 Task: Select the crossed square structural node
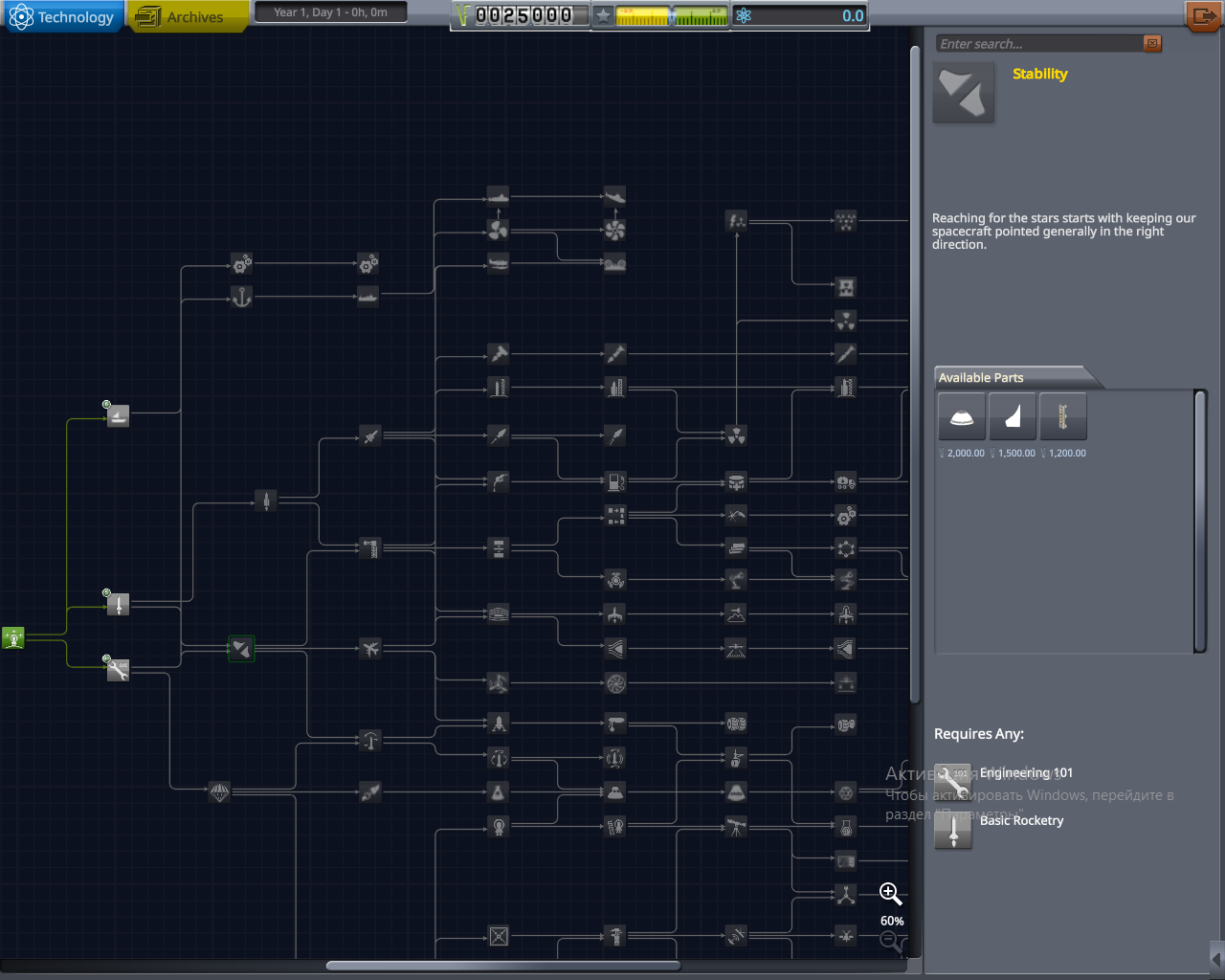499,936
